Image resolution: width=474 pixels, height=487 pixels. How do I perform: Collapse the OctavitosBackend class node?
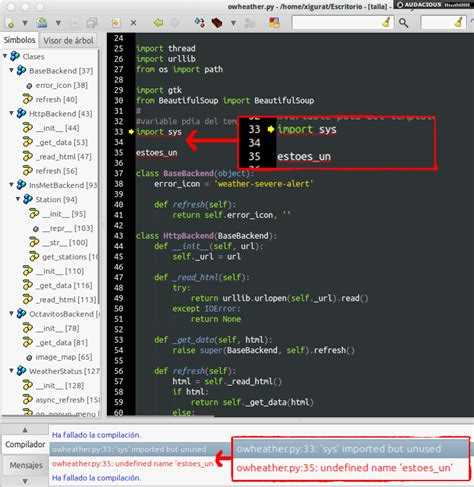pyautogui.click(x=11, y=314)
